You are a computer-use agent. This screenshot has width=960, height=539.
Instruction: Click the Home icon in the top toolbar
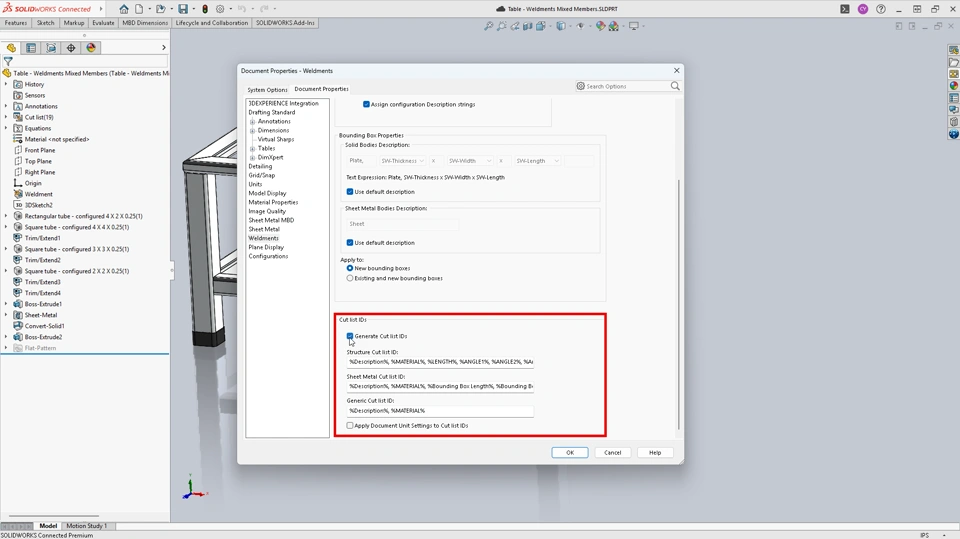124,9
